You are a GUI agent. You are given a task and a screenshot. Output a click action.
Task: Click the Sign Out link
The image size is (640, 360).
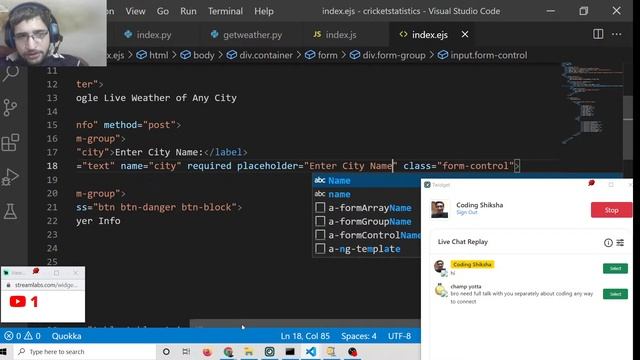click(467, 213)
